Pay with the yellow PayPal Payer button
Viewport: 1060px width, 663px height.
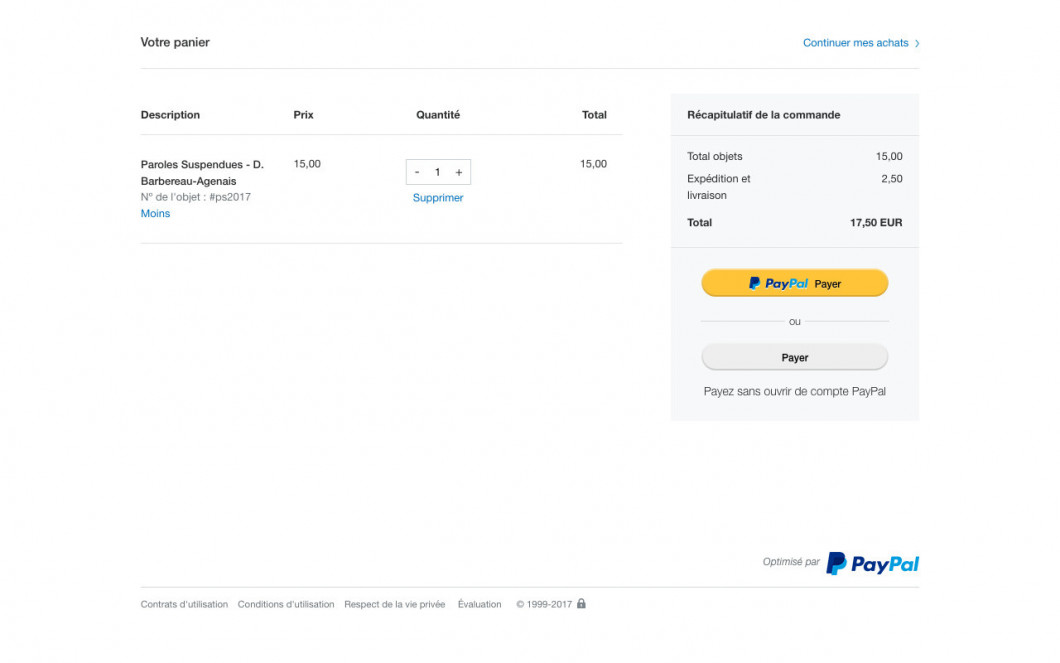[794, 283]
